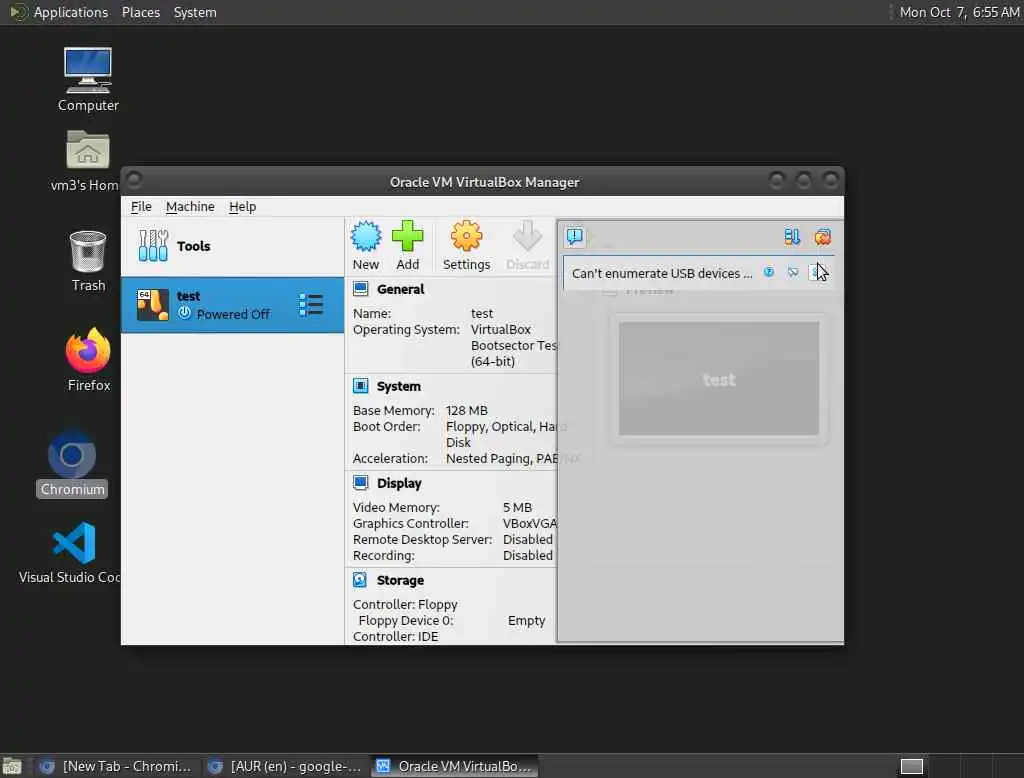Image resolution: width=1024 pixels, height=778 pixels.
Task: Click the General section header
Action: point(400,289)
